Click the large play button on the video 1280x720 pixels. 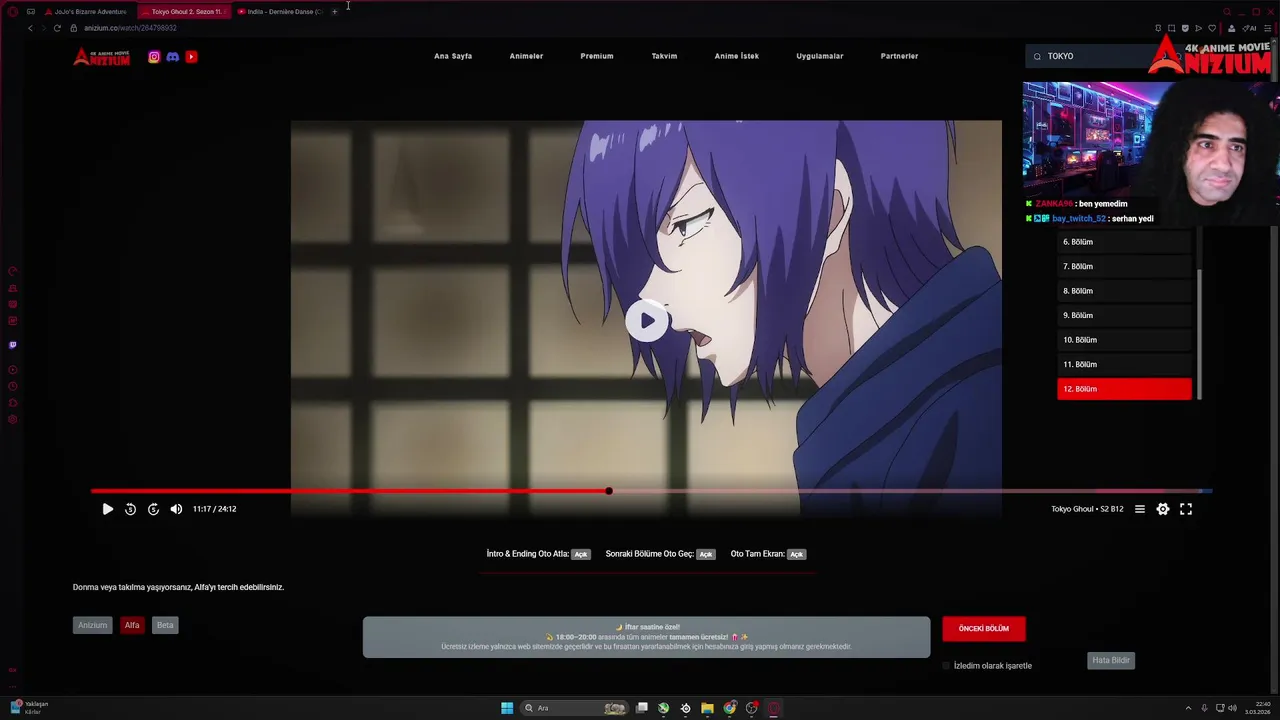point(647,321)
